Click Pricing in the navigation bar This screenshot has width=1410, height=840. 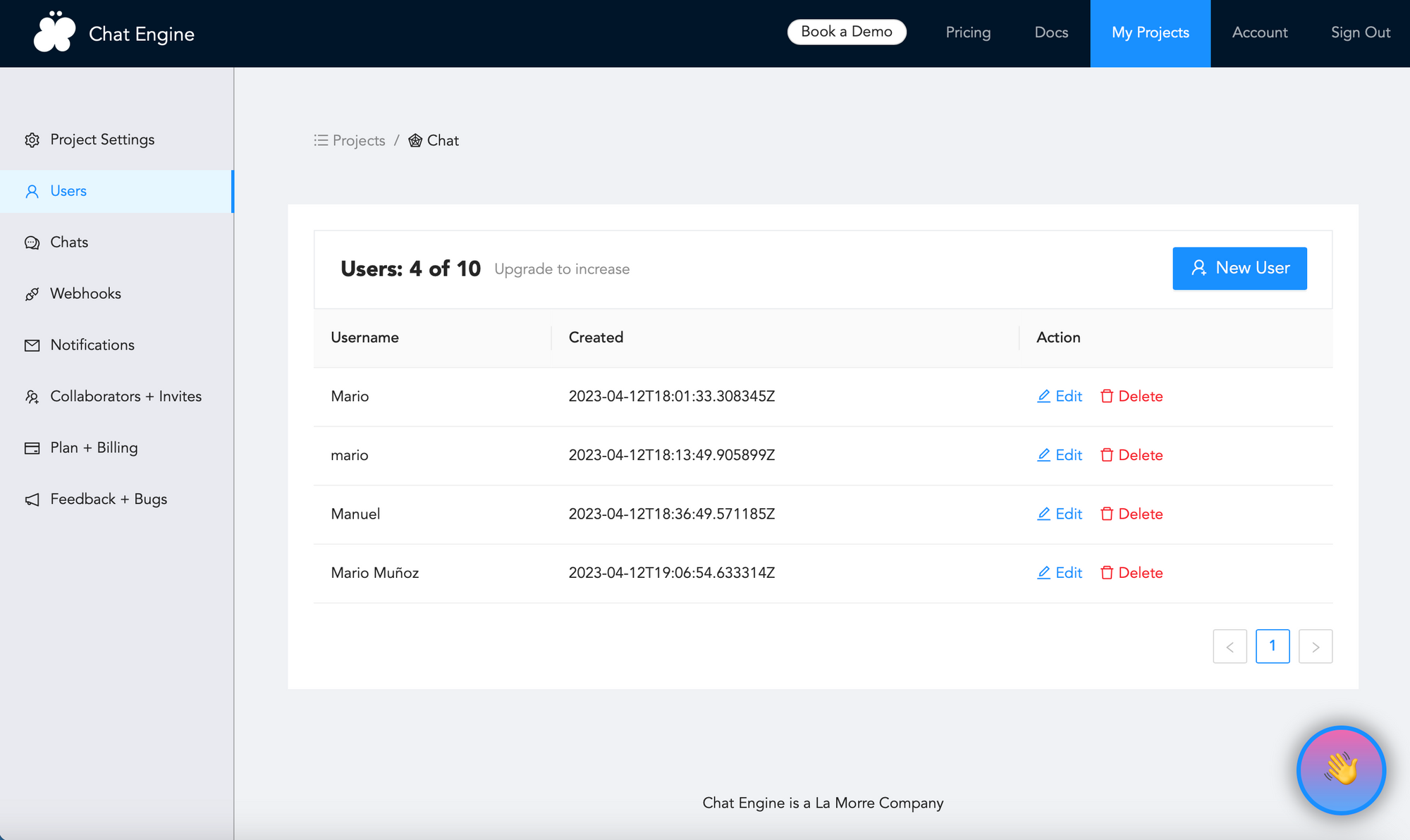(967, 32)
